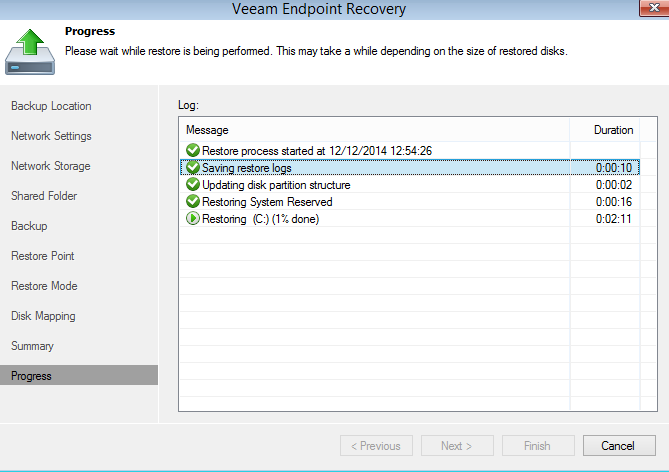Viewport: 669px width, 472px height.
Task: Select the 'Restoring (C:) (1% done)' log row
Action: pyautogui.click(x=410, y=219)
